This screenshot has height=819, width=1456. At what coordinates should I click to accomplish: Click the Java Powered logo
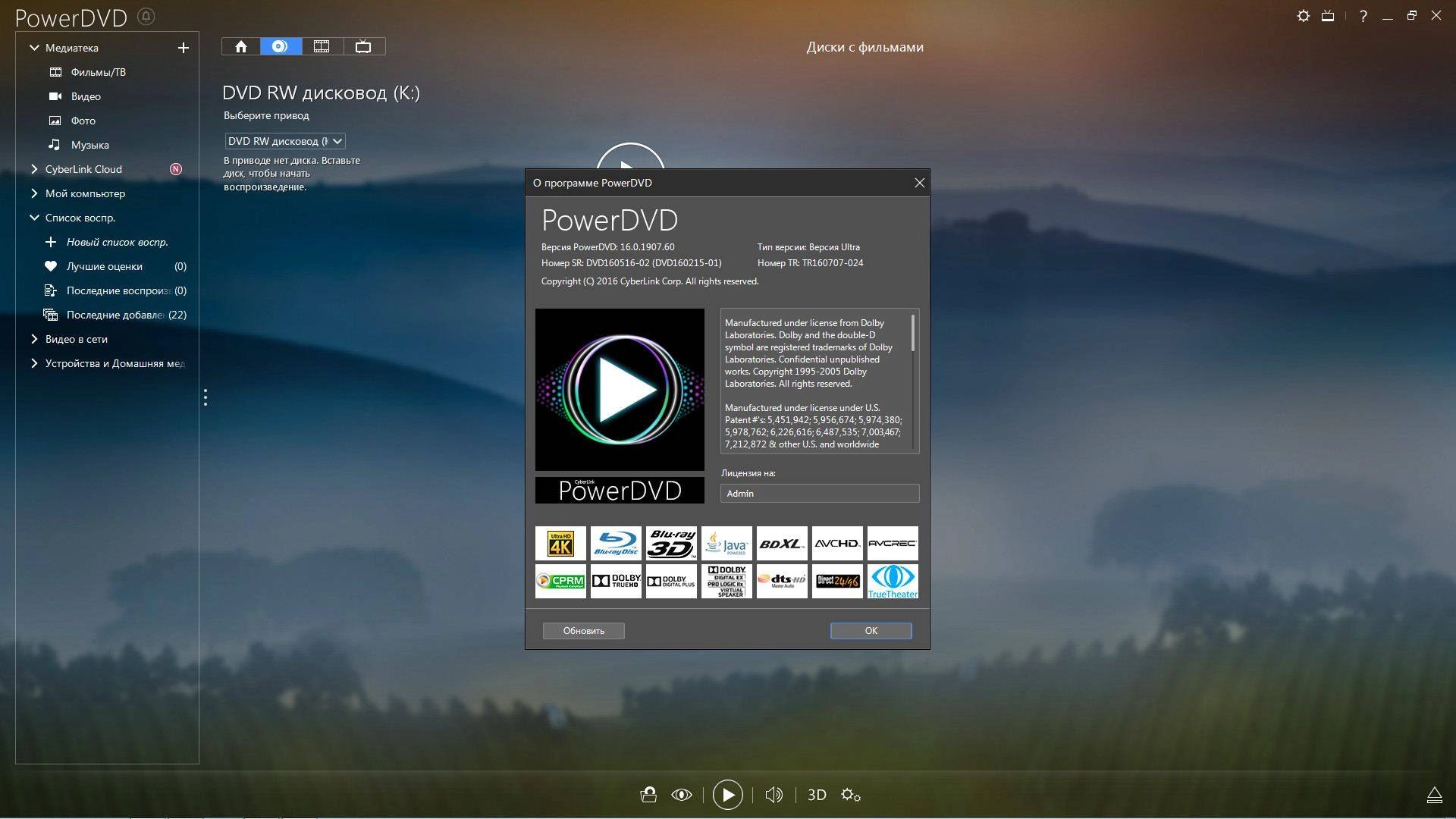726,544
